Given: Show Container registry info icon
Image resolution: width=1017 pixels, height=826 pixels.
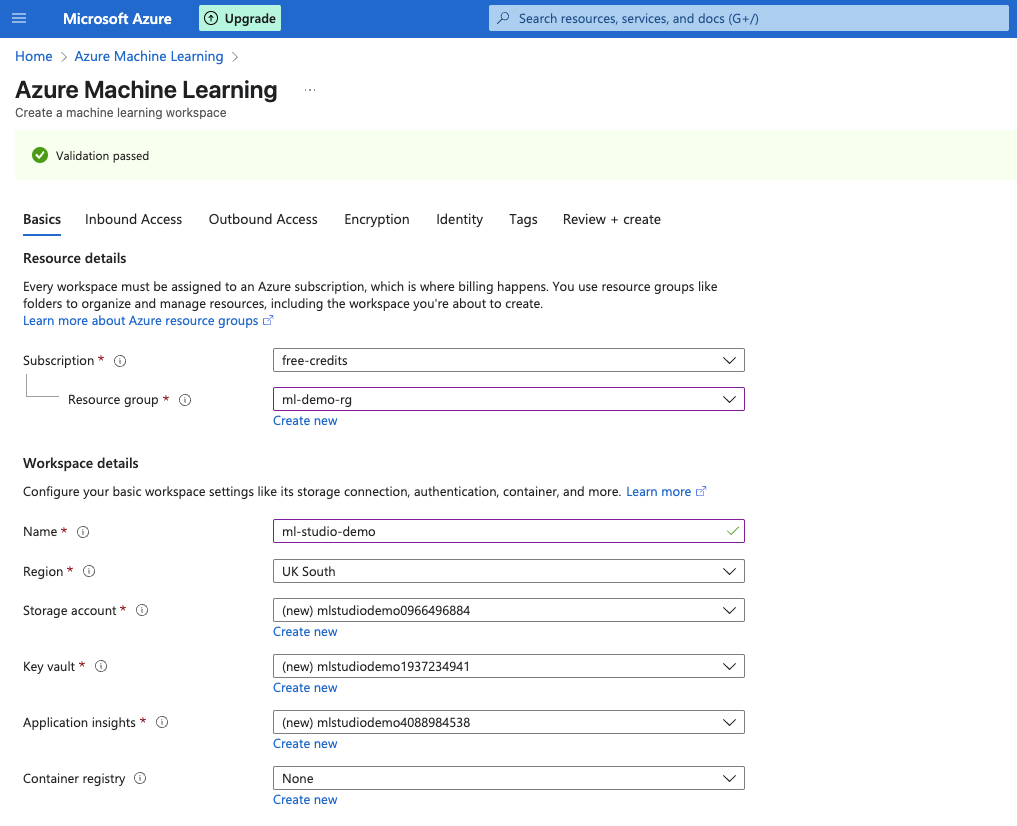Looking at the screenshot, I should [x=140, y=778].
